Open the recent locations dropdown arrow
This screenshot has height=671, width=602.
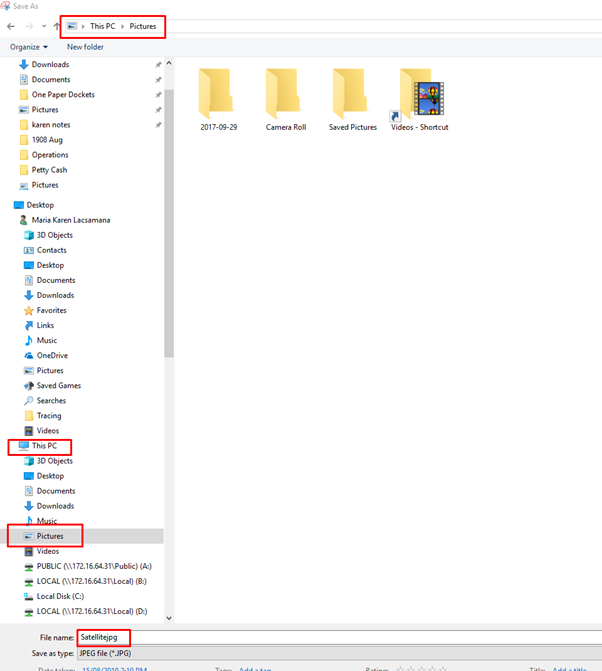[x=44, y=26]
